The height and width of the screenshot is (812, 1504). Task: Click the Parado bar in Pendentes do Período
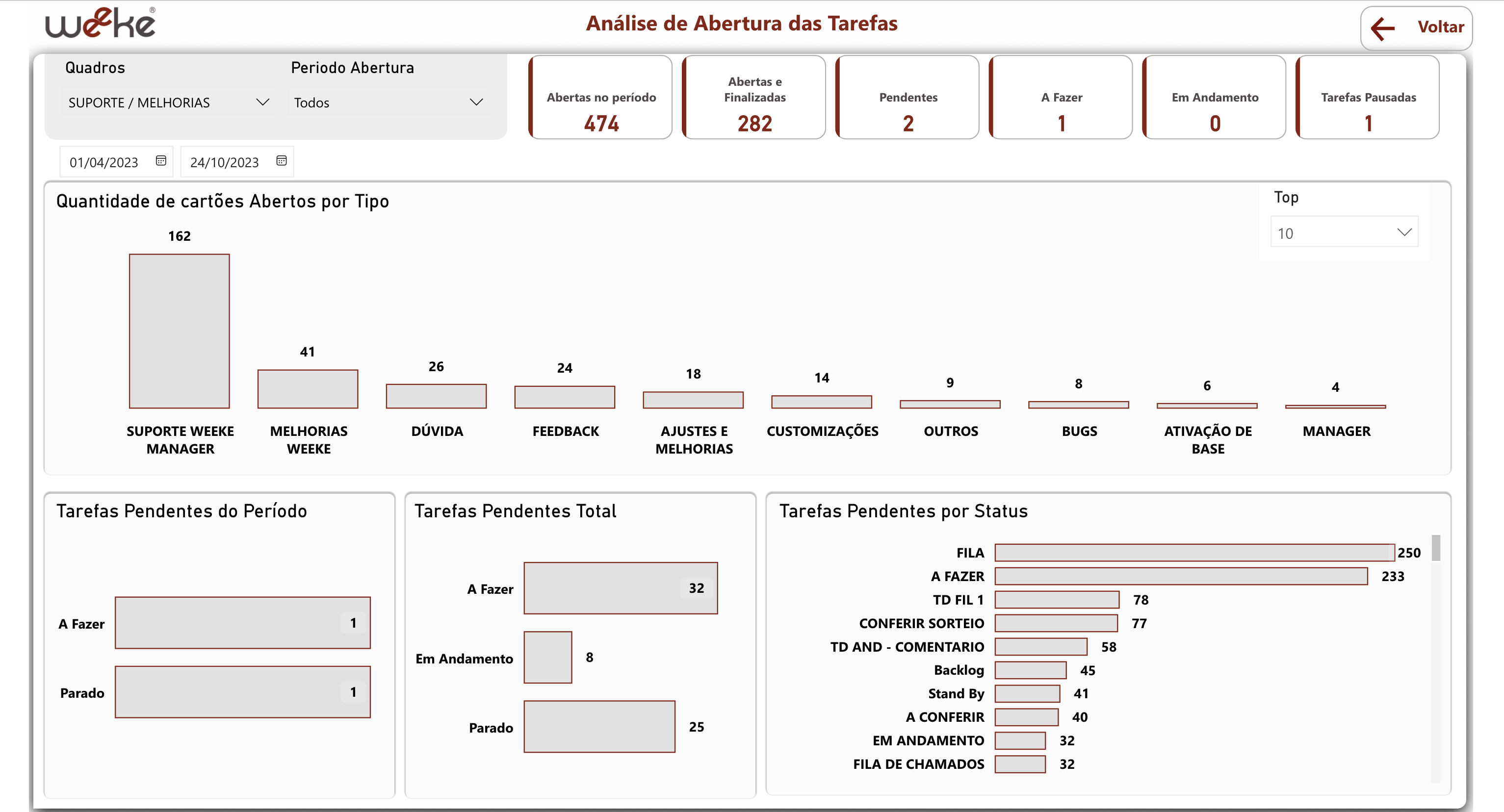242,692
